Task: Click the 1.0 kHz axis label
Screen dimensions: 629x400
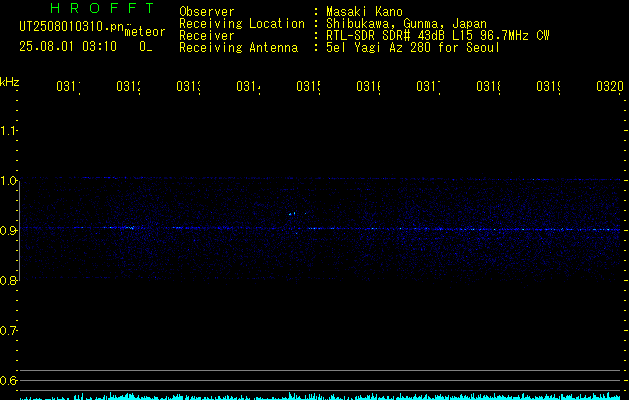Action: point(8,181)
